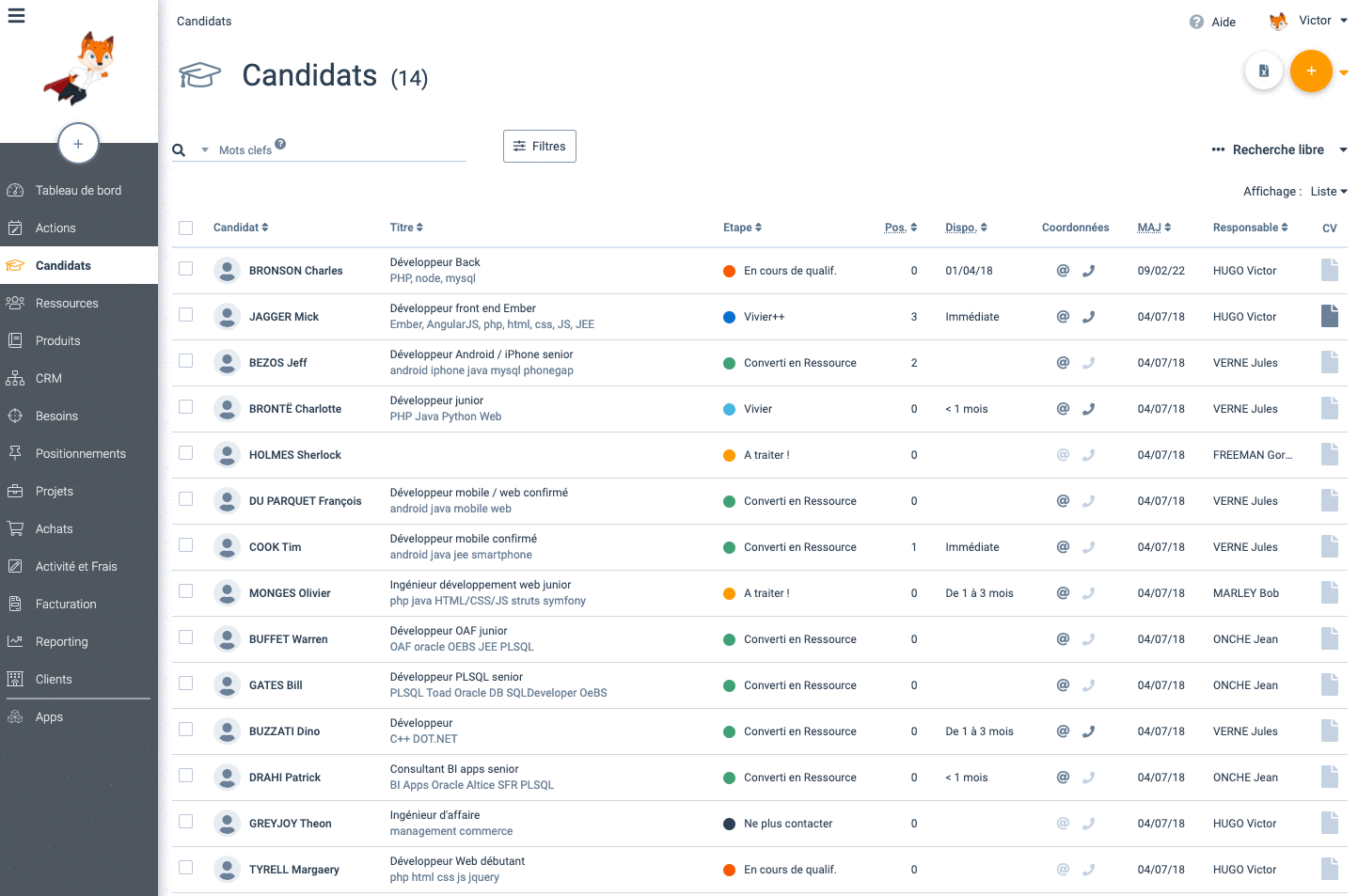The height and width of the screenshot is (896, 1358).
Task: Select the checkbox for HOLMES Sherlock
Action: [186, 453]
